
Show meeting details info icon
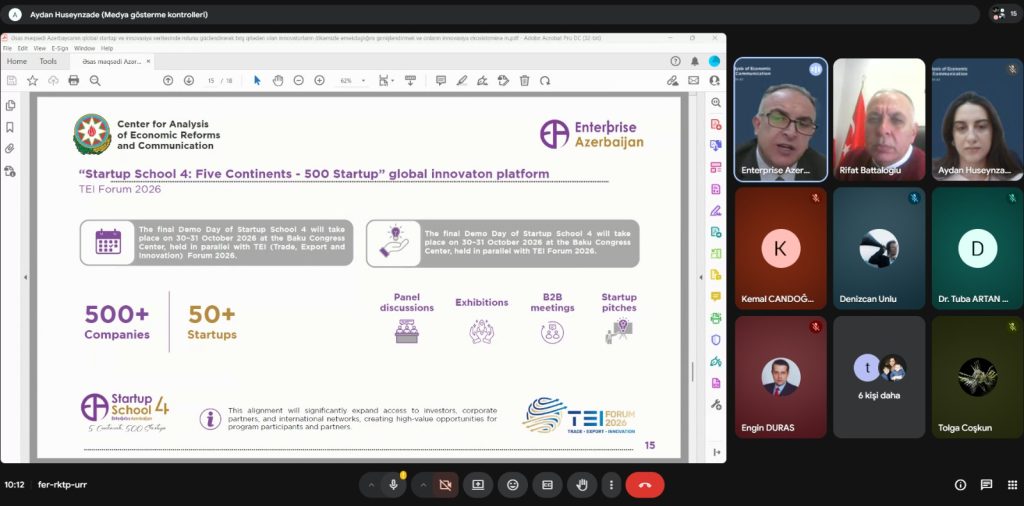click(x=960, y=485)
